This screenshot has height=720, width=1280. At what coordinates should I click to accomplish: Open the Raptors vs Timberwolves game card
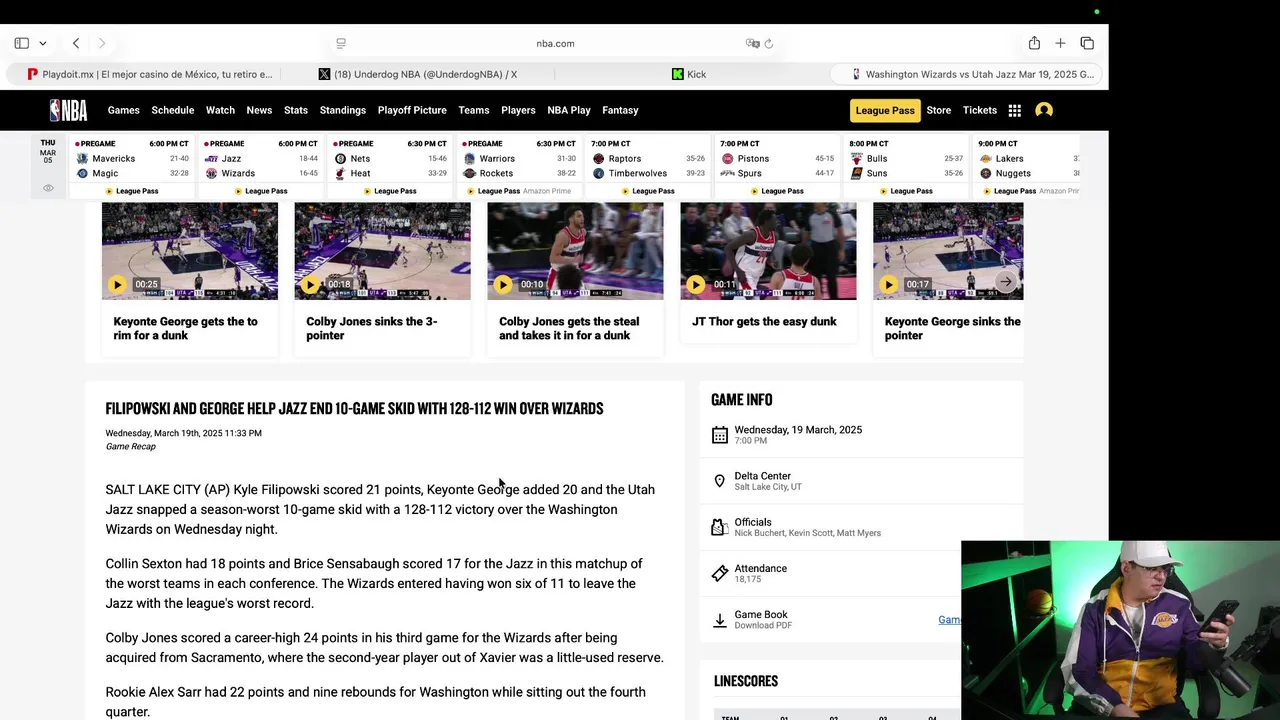(648, 166)
